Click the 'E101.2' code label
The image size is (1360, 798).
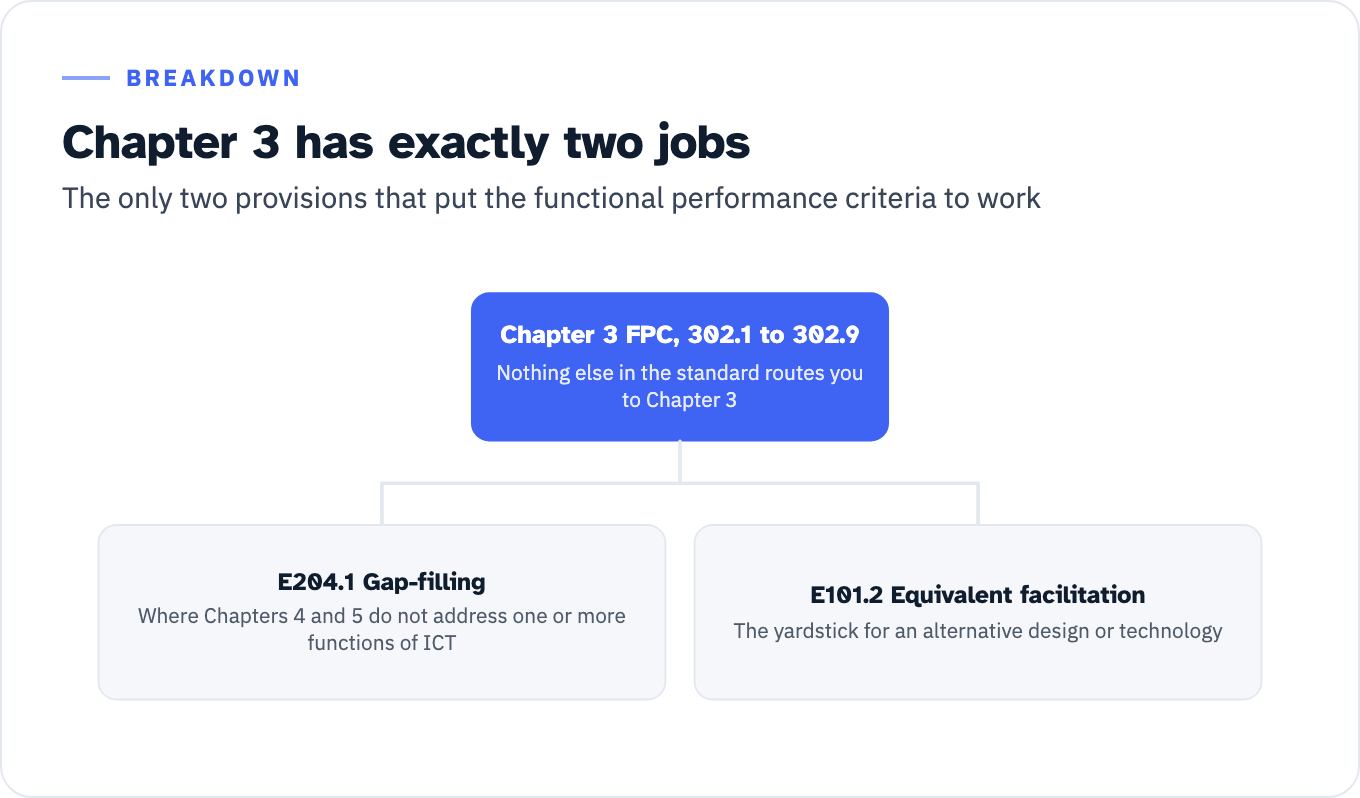[x=847, y=595]
